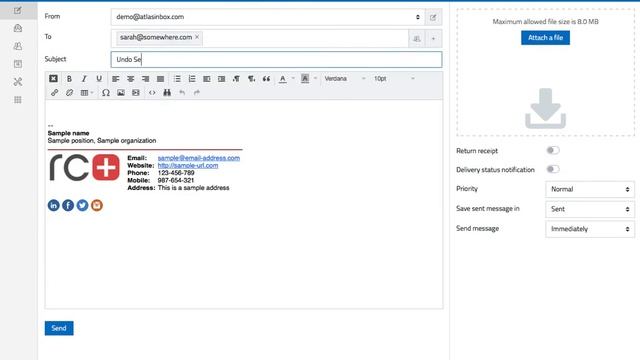This screenshot has width=640, height=360.
Task: Open address book for recipients
Action: click(x=416, y=39)
